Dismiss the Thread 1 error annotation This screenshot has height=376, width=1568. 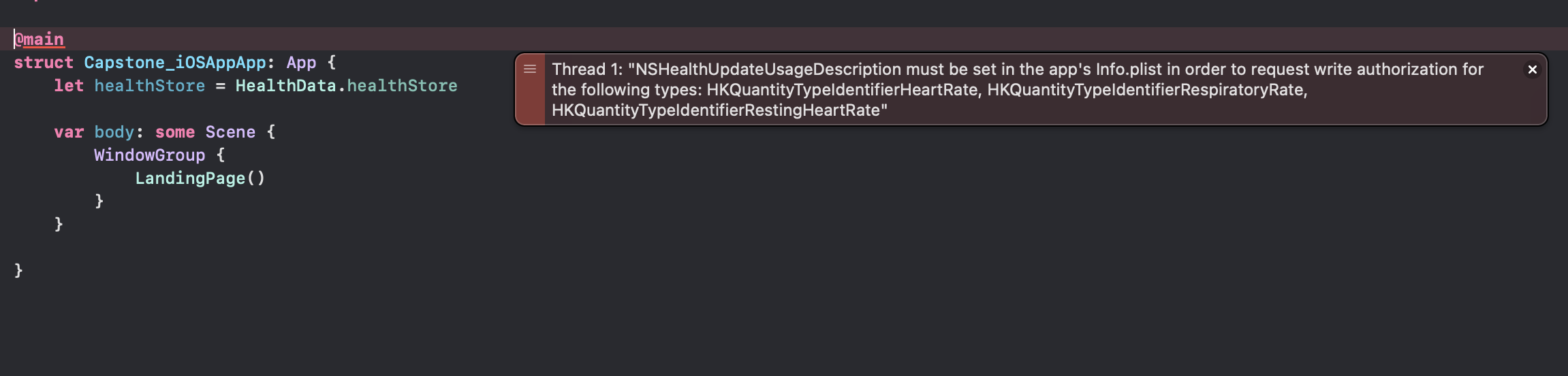pos(1532,69)
